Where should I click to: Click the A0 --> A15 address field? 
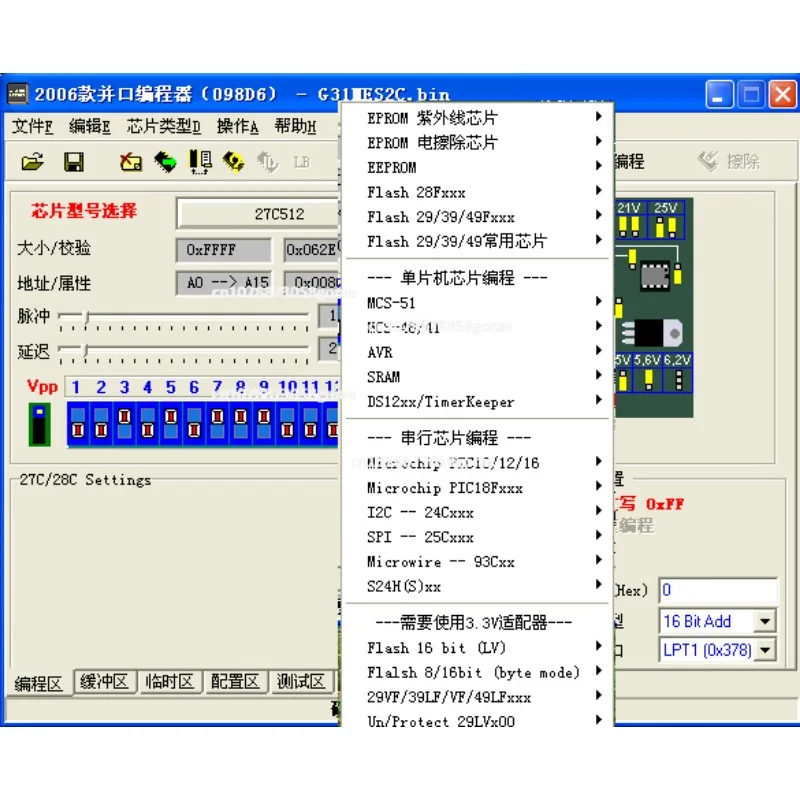[x=223, y=283]
